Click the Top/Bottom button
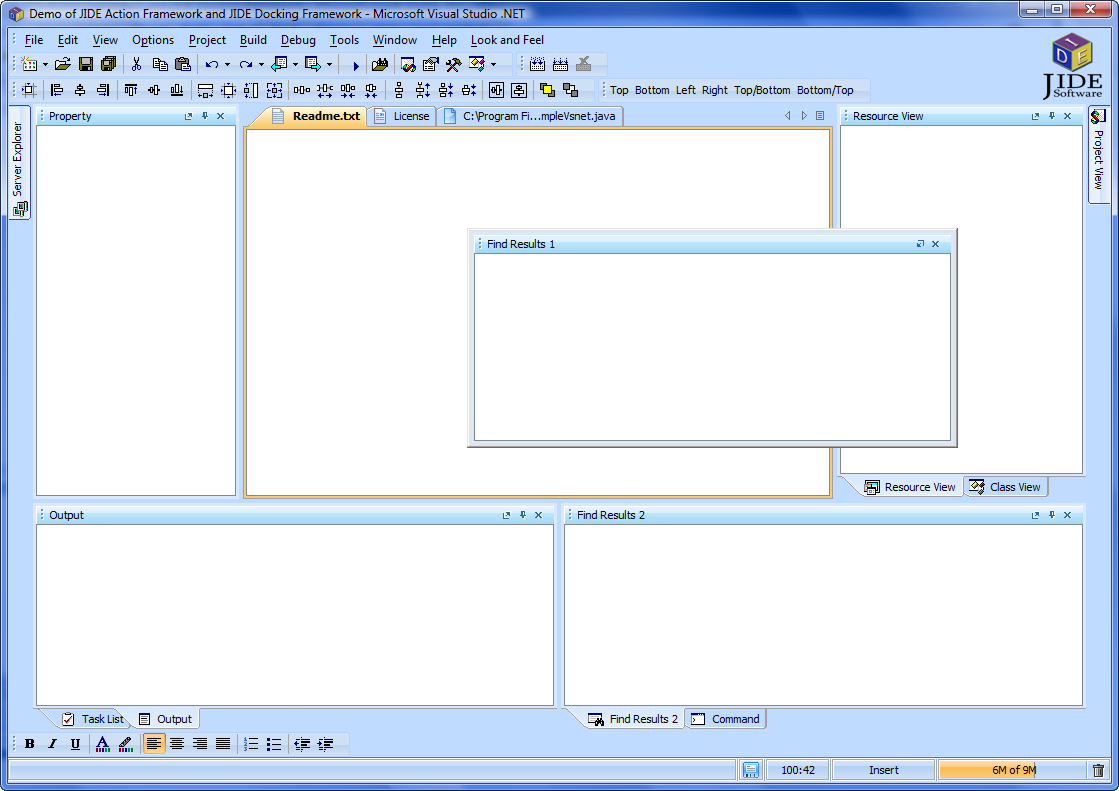Viewport: 1119px width, 791px height. (x=762, y=90)
